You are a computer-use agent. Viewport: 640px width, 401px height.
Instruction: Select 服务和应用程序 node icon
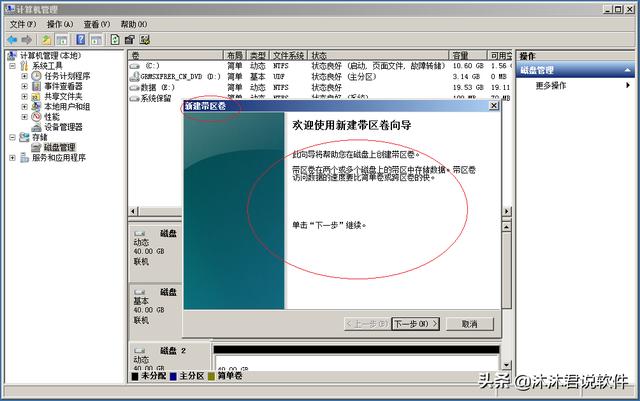pyautogui.click(x=24, y=158)
